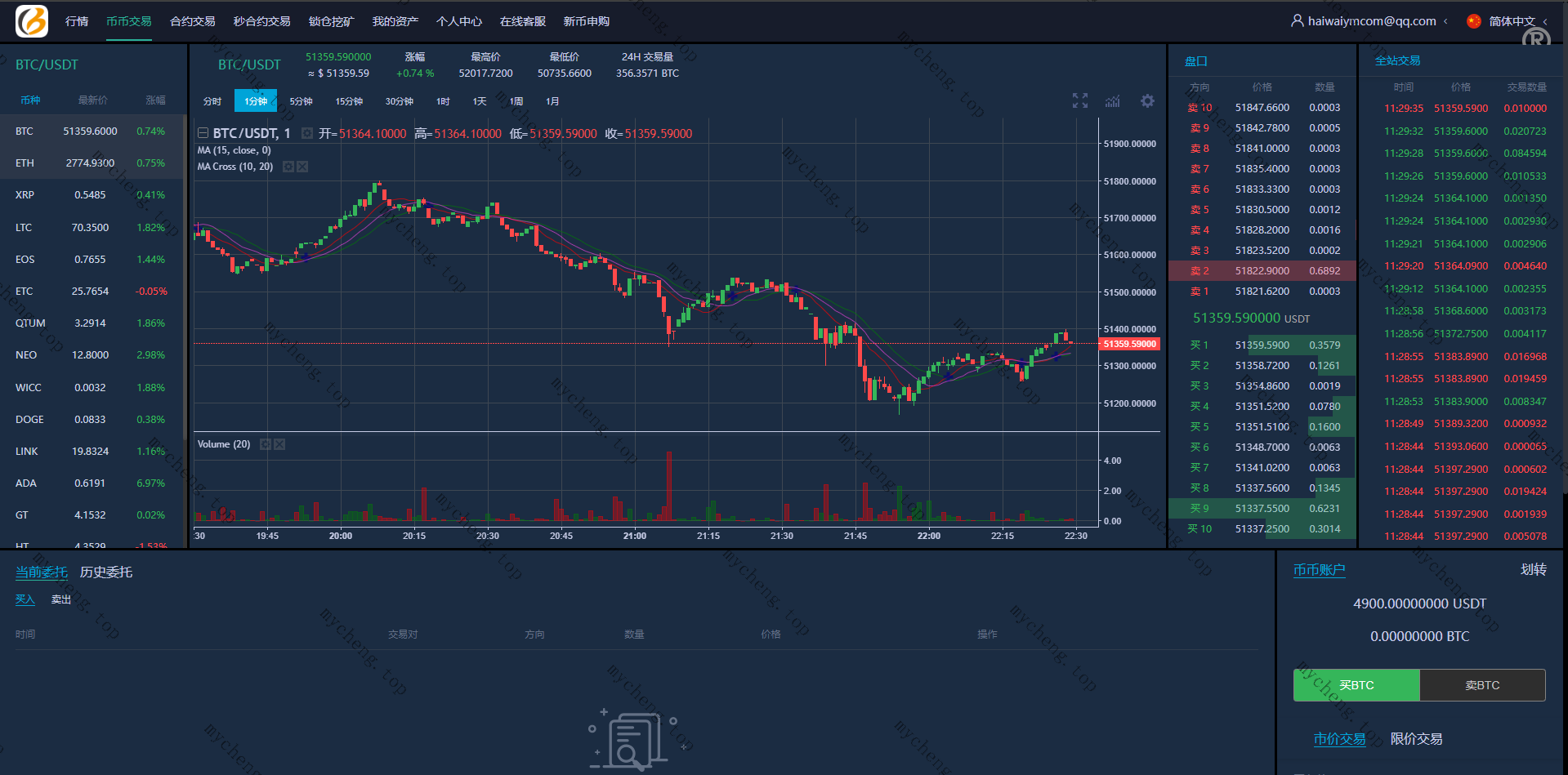Remove the MA Cross indicator
This screenshot has height=775, width=1568.
pos(302,167)
